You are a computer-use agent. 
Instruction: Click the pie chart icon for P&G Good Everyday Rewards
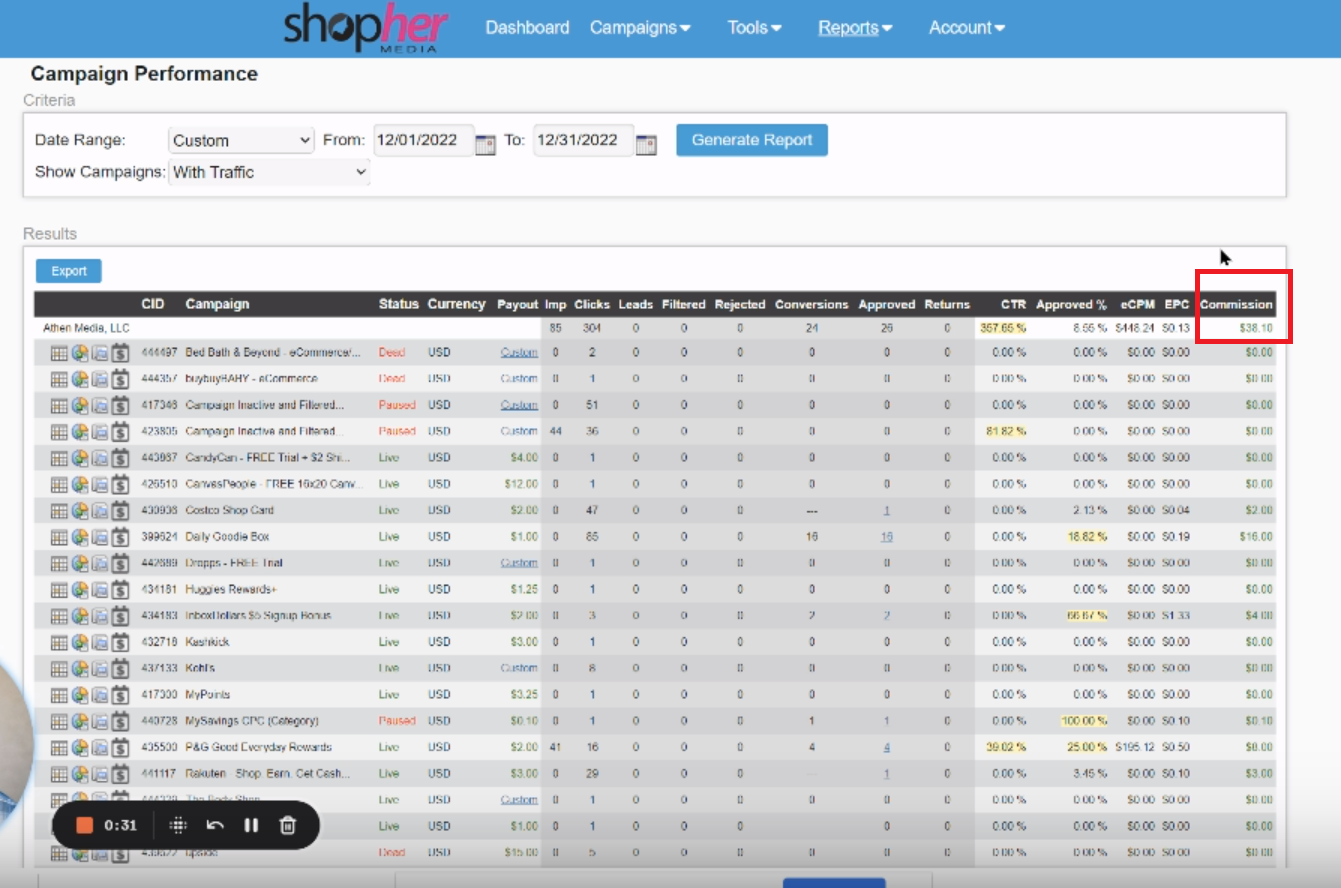pos(80,747)
